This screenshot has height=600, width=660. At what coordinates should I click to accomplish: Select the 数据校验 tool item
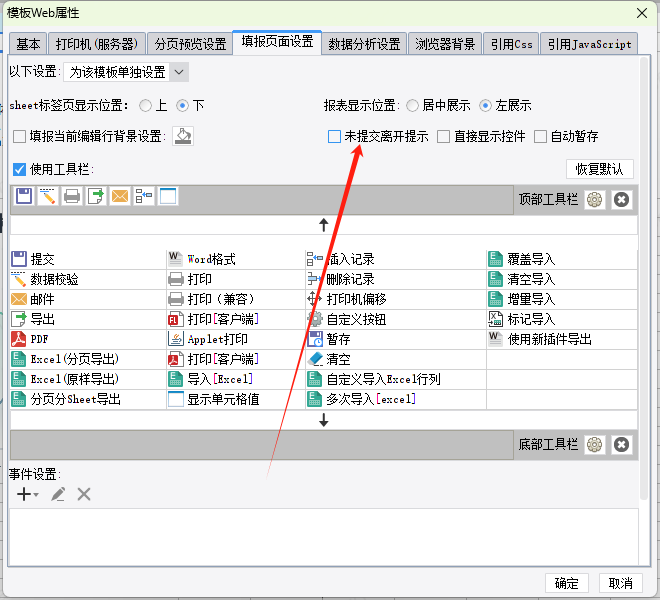[54, 279]
